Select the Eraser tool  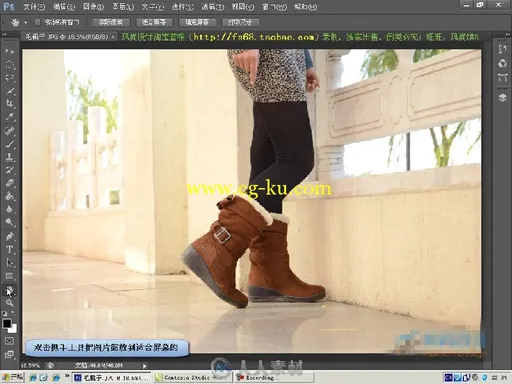[9, 183]
